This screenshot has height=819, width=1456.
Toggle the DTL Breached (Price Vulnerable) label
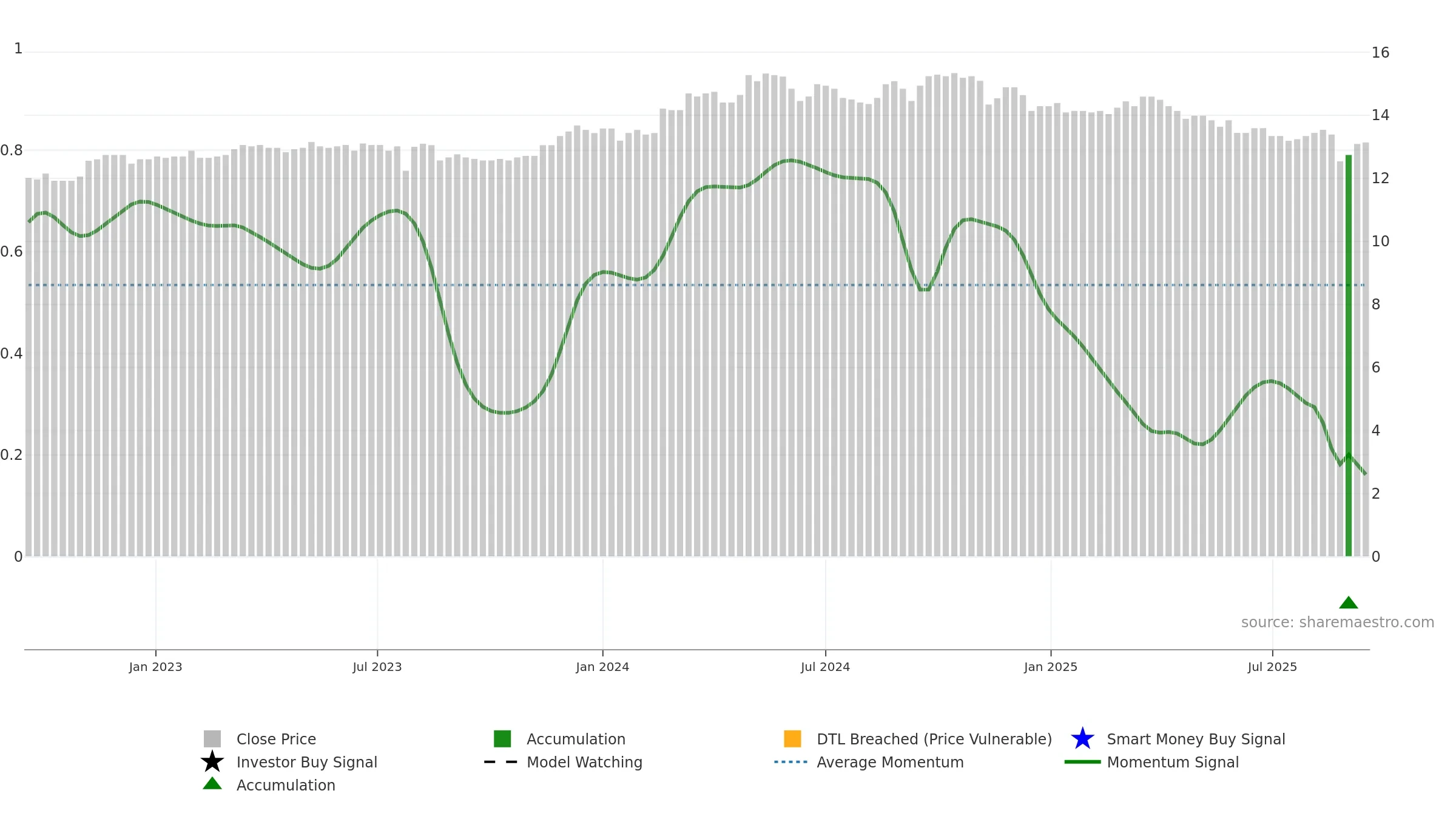tap(934, 739)
